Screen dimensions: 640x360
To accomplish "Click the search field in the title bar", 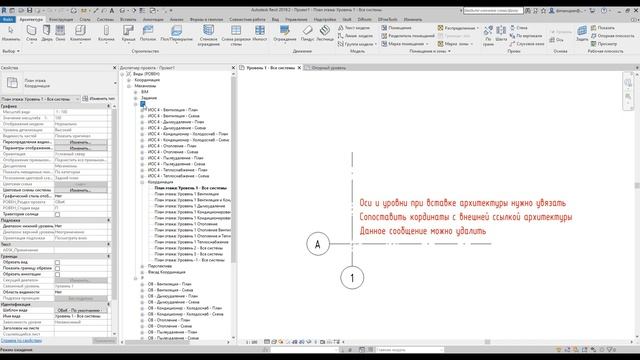I will click(493, 11).
